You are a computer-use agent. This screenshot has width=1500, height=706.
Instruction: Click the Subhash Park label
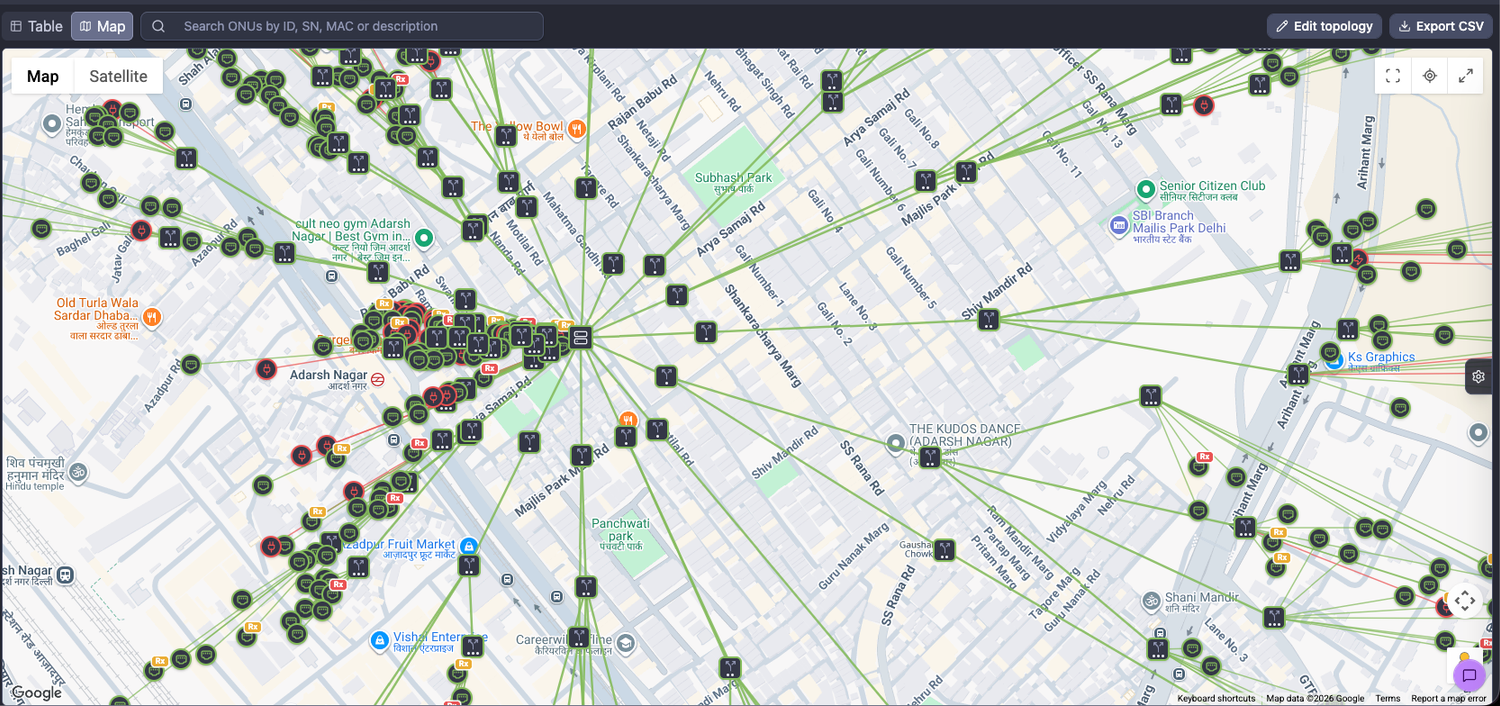pos(733,182)
